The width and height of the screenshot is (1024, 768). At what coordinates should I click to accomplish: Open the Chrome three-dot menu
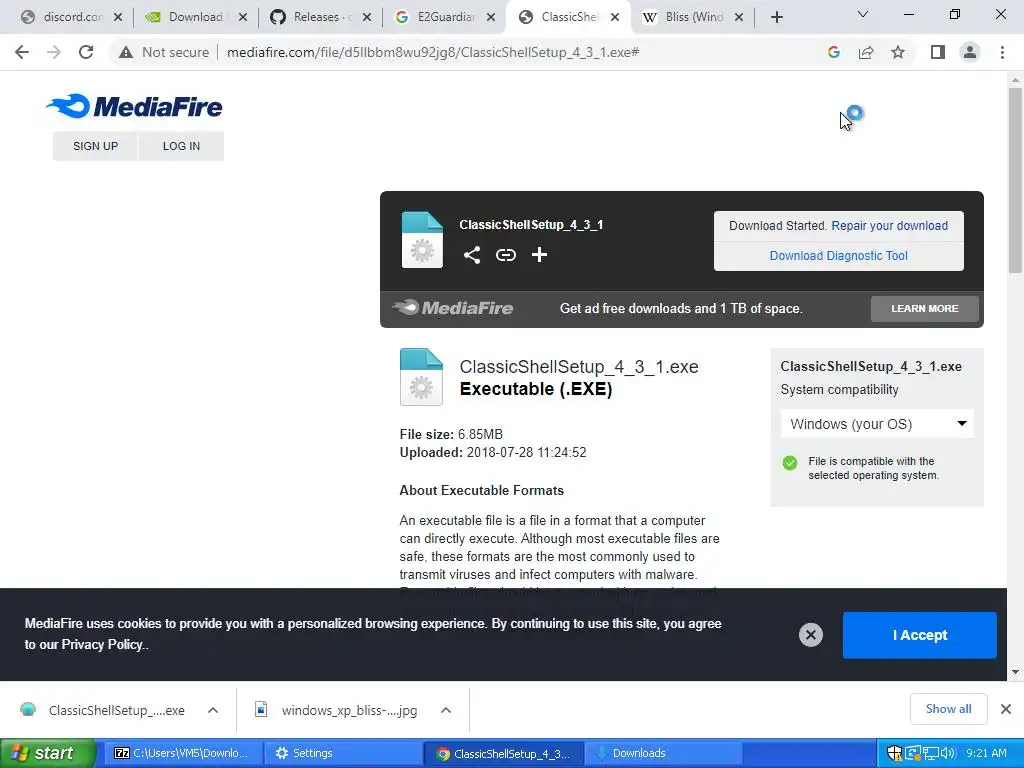point(1002,52)
